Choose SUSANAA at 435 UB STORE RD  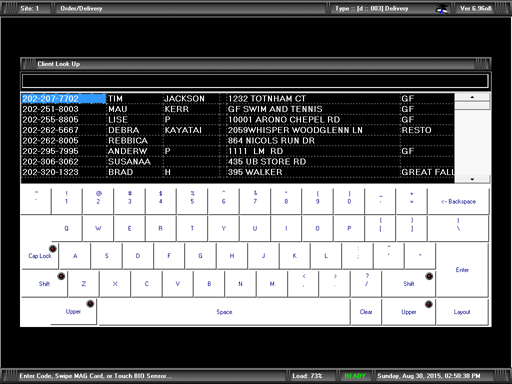click(x=238, y=162)
